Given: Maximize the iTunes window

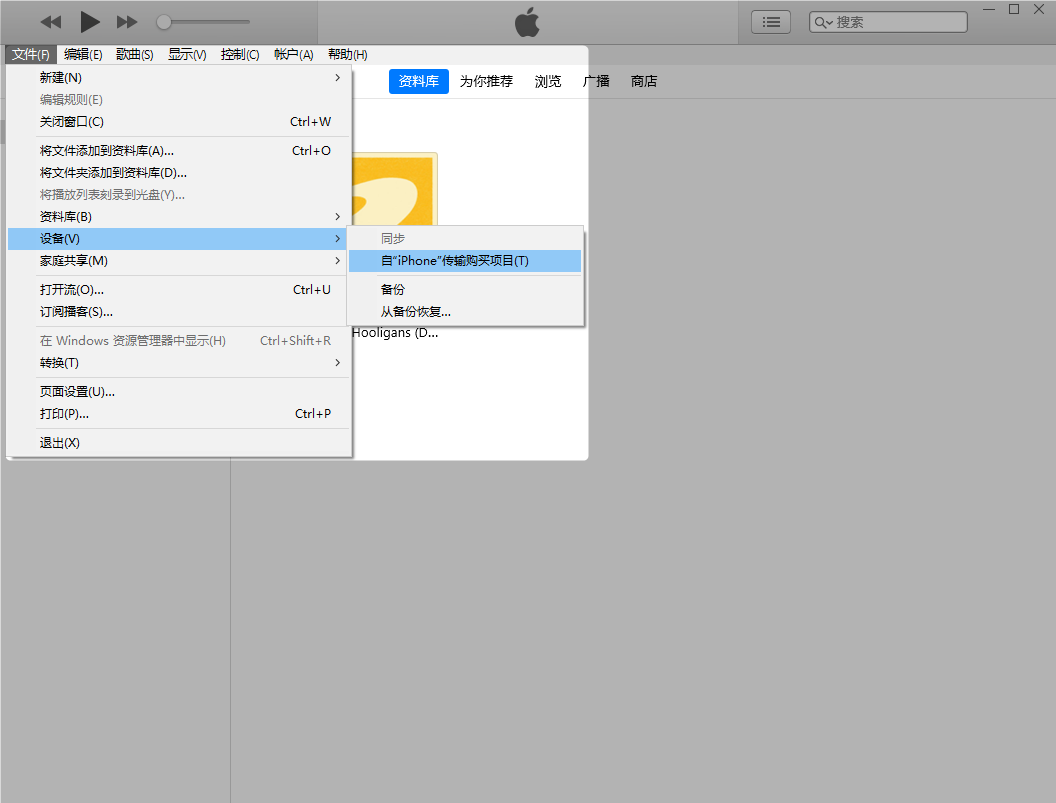Looking at the screenshot, I should point(1014,9).
